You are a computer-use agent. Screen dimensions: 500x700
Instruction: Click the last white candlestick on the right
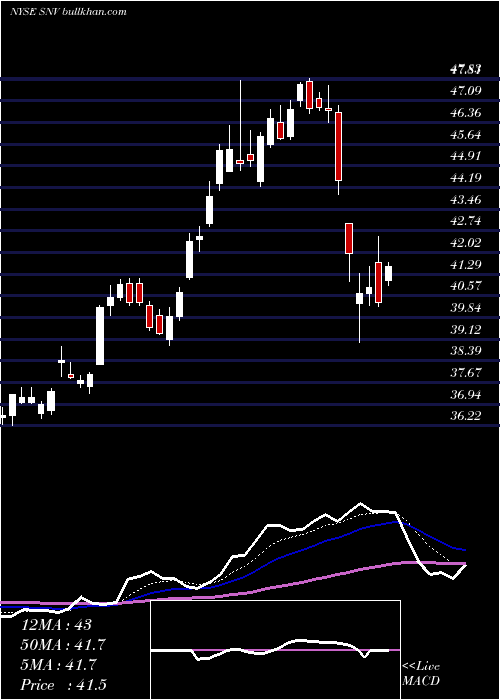[x=388, y=273]
